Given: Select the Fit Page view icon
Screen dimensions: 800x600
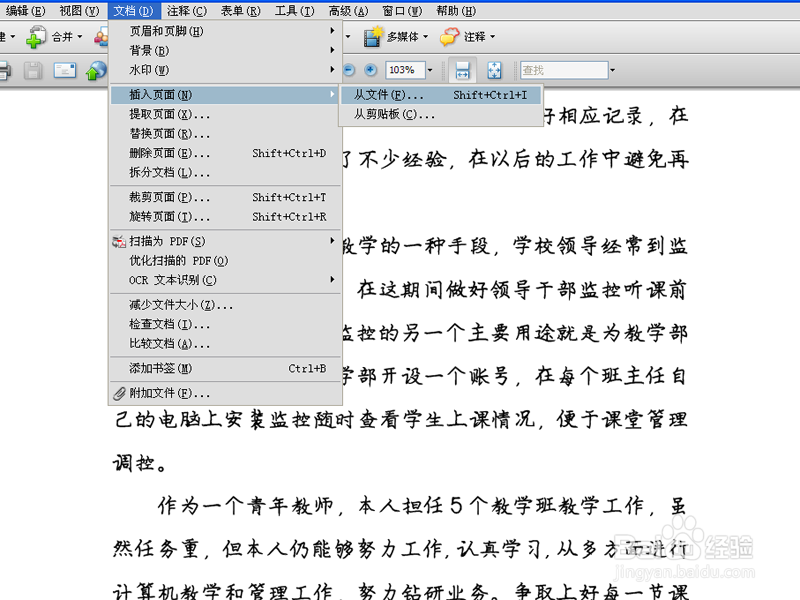Looking at the screenshot, I should tap(494, 70).
